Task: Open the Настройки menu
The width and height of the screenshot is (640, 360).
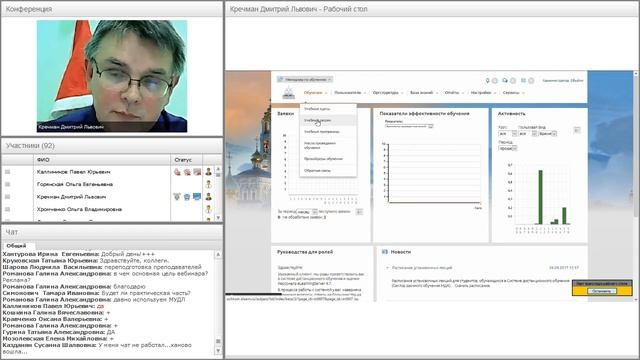Action: point(483,93)
